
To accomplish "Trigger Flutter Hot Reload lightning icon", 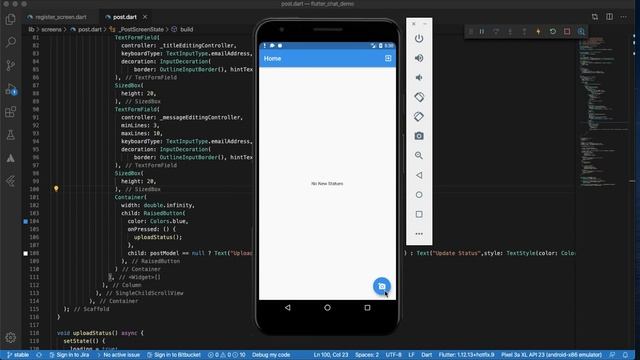I will [x=538, y=31].
